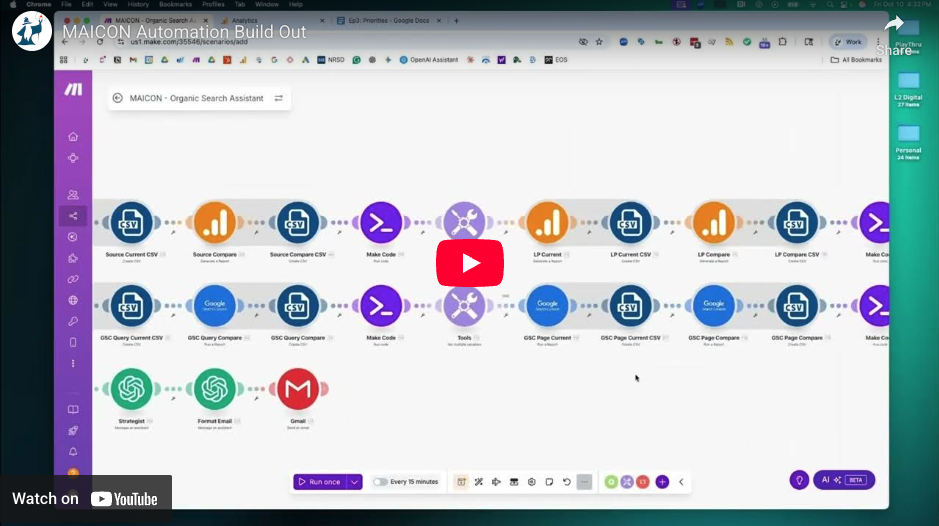The width and height of the screenshot is (939, 526).
Task: Open GSC Page Compare Google Search Console module
Action: [x=714, y=306]
